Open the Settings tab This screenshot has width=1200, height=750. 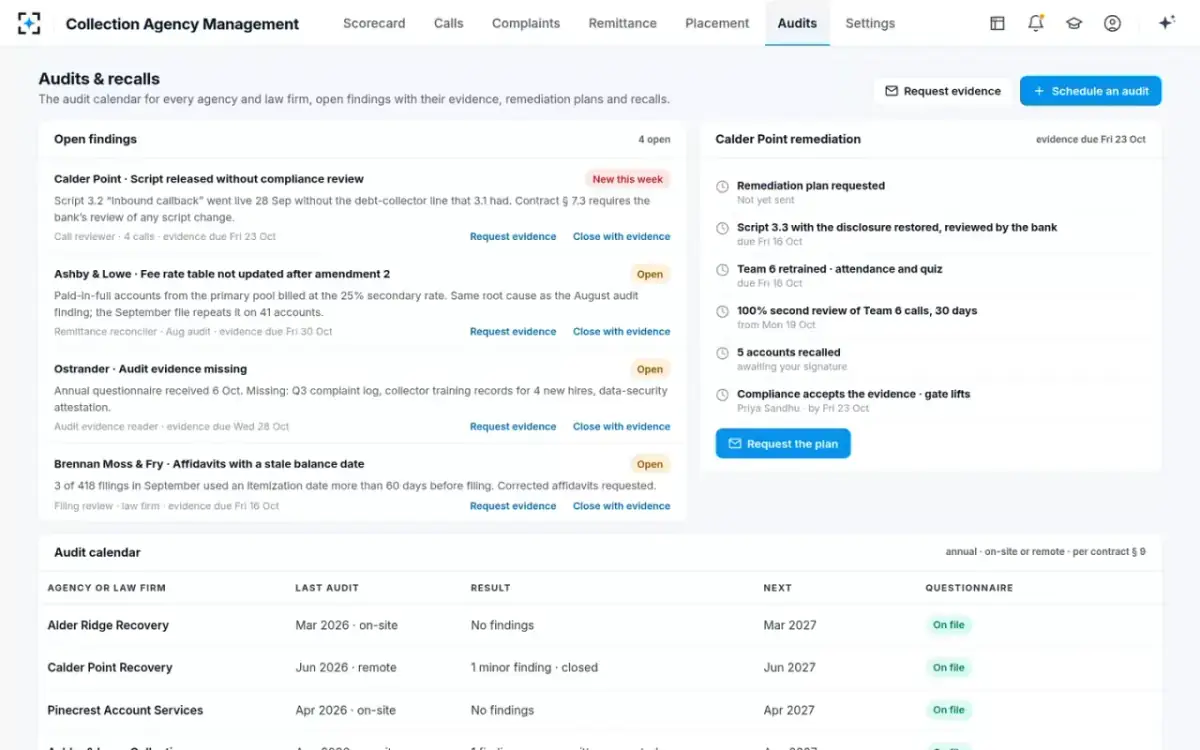(870, 23)
